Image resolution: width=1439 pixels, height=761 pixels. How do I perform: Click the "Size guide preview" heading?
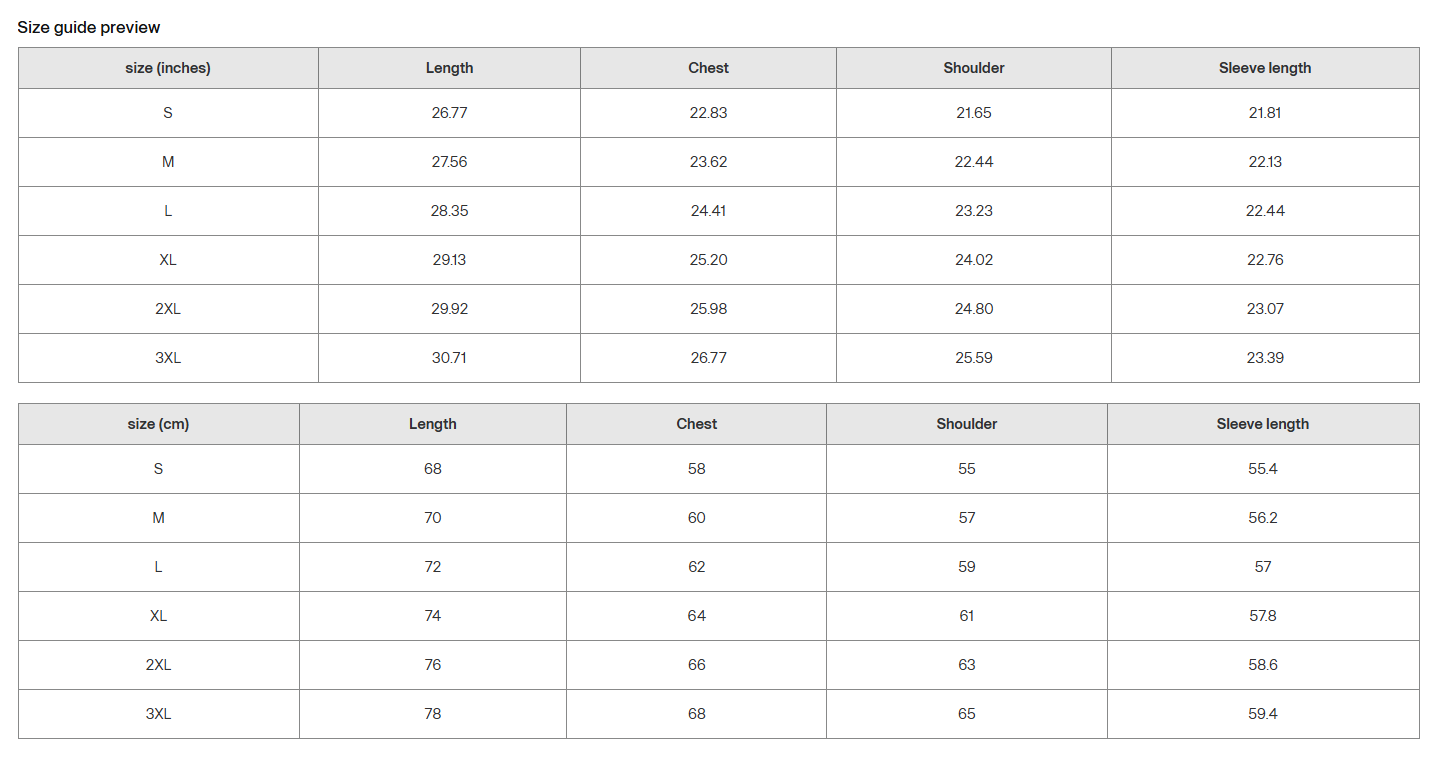pos(89,27)
